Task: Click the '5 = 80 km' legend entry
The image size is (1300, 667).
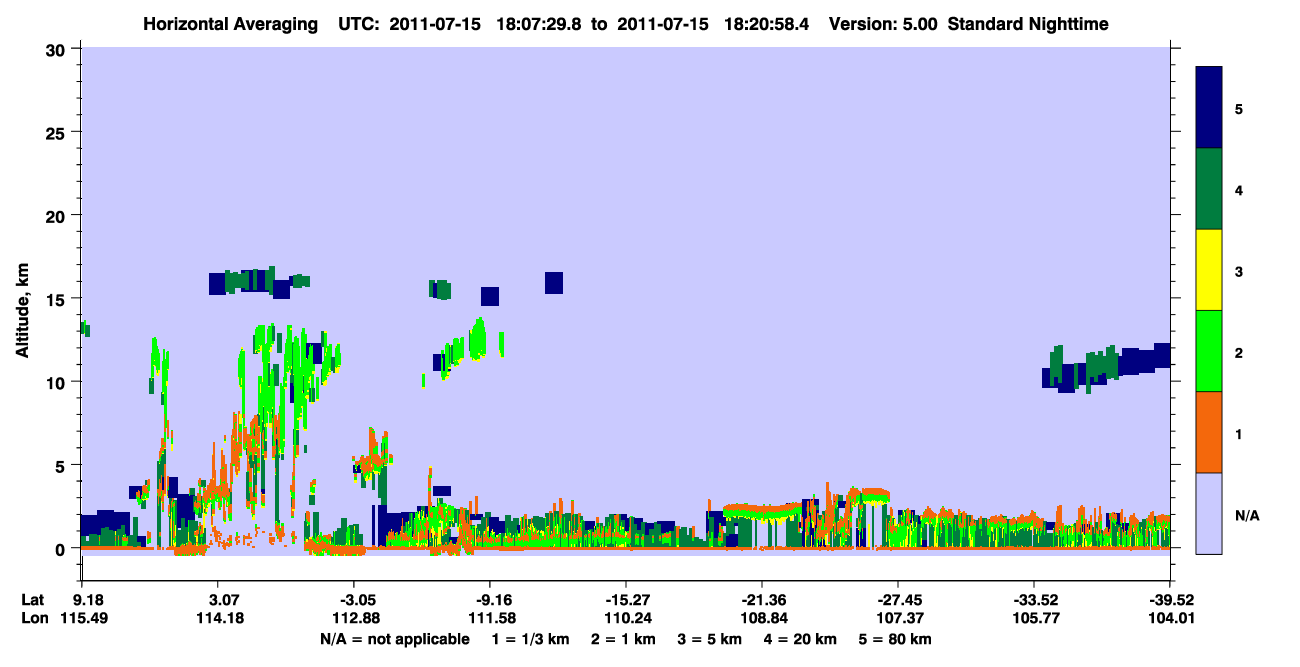Action: coord(893,639)
